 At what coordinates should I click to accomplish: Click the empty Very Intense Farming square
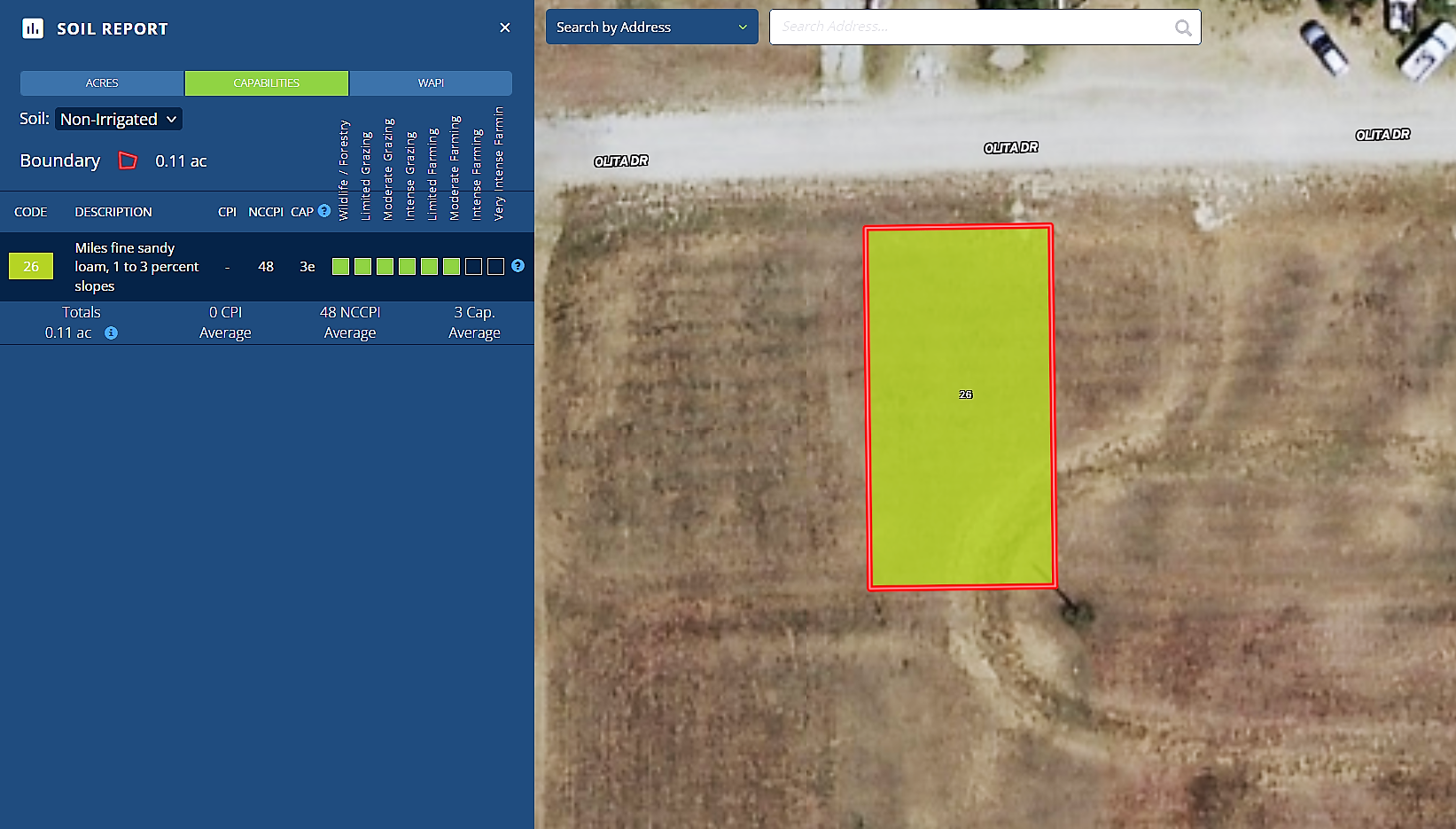tap(496, 266)
